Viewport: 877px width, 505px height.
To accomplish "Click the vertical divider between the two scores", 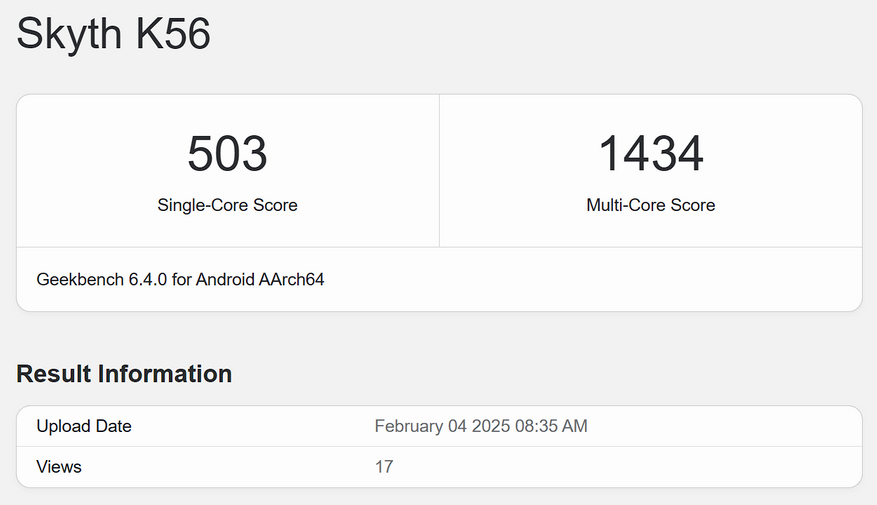I will click(439, 170).
